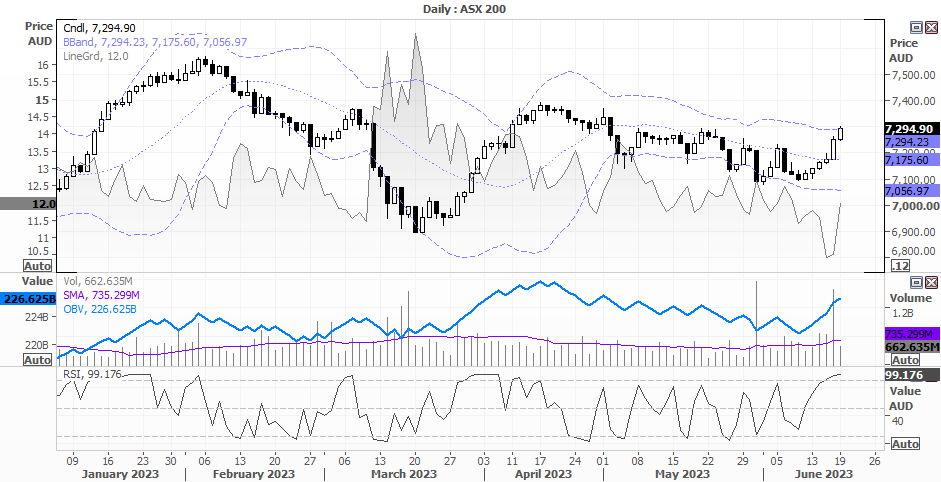Select the Cndl 7,294.90 legend entry
The height and width of the screenshot is (482, 941).
[x=99, y=28]
